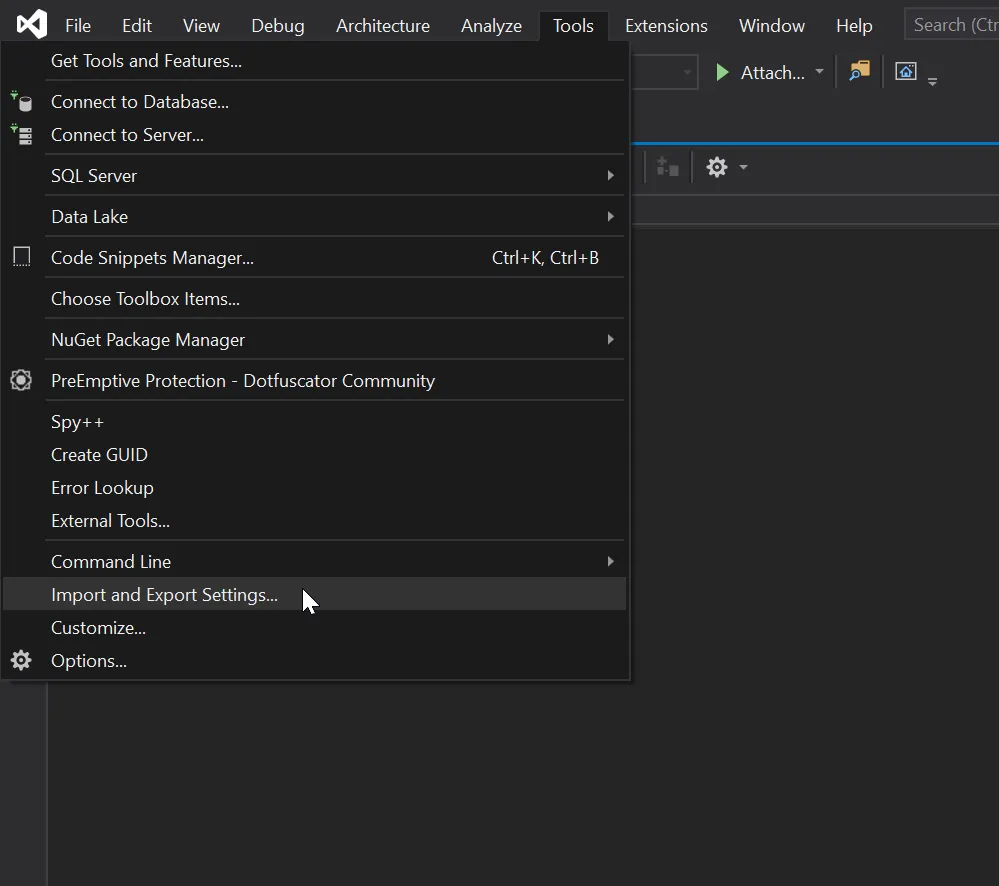The height and width of the screenshot is (886, 999).
Task: Expand the toolbar overflow options arrow
Action: [x=932, y=82]
